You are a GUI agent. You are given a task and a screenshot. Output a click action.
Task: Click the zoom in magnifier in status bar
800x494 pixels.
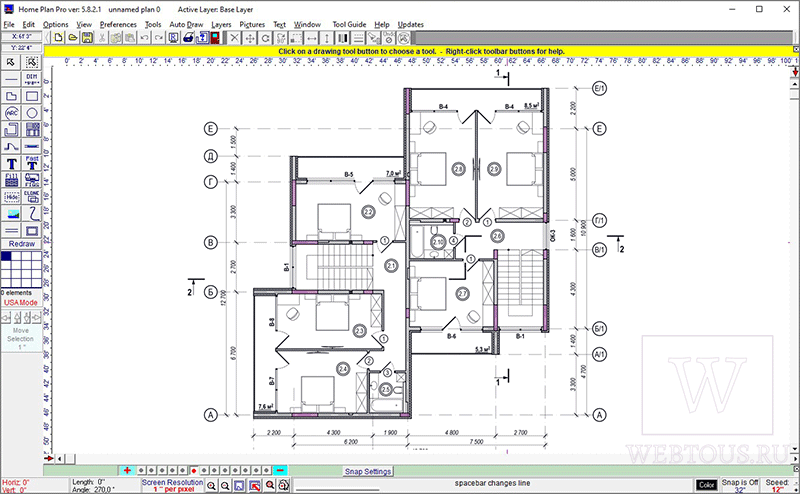click(x=211, y=486)
